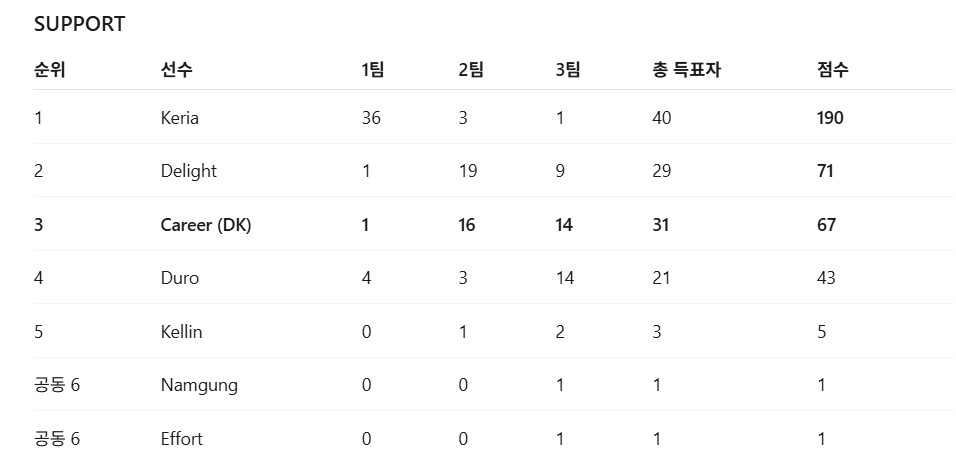Click the 3팀 column header
956x475 pixels.
[x=568, y=70]
